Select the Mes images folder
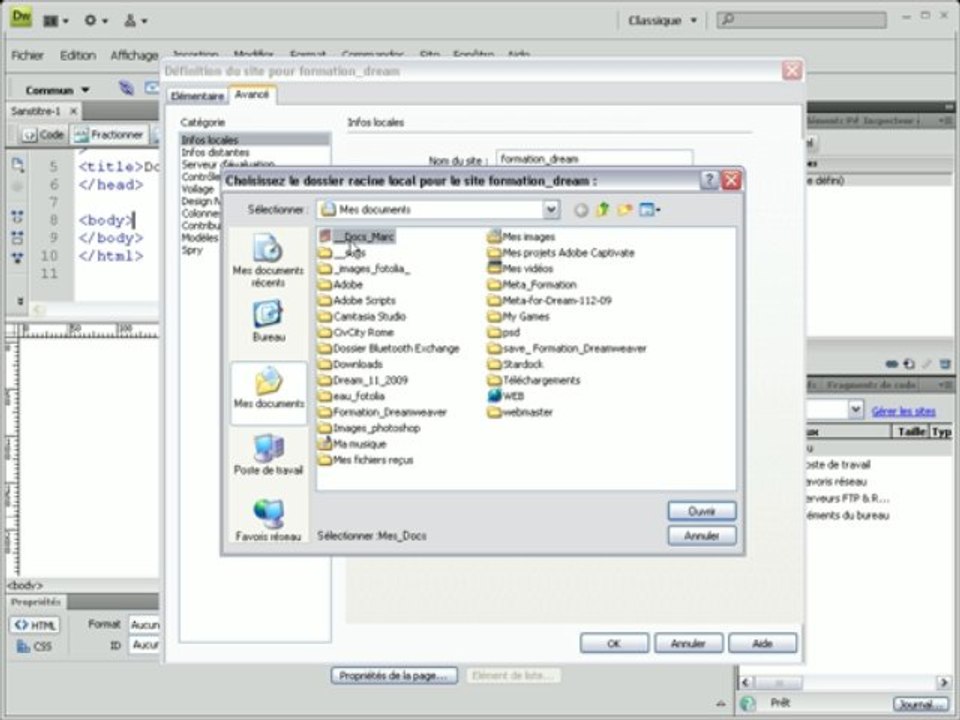This screenshot has height=720, width=960. (x=522, y=236)
